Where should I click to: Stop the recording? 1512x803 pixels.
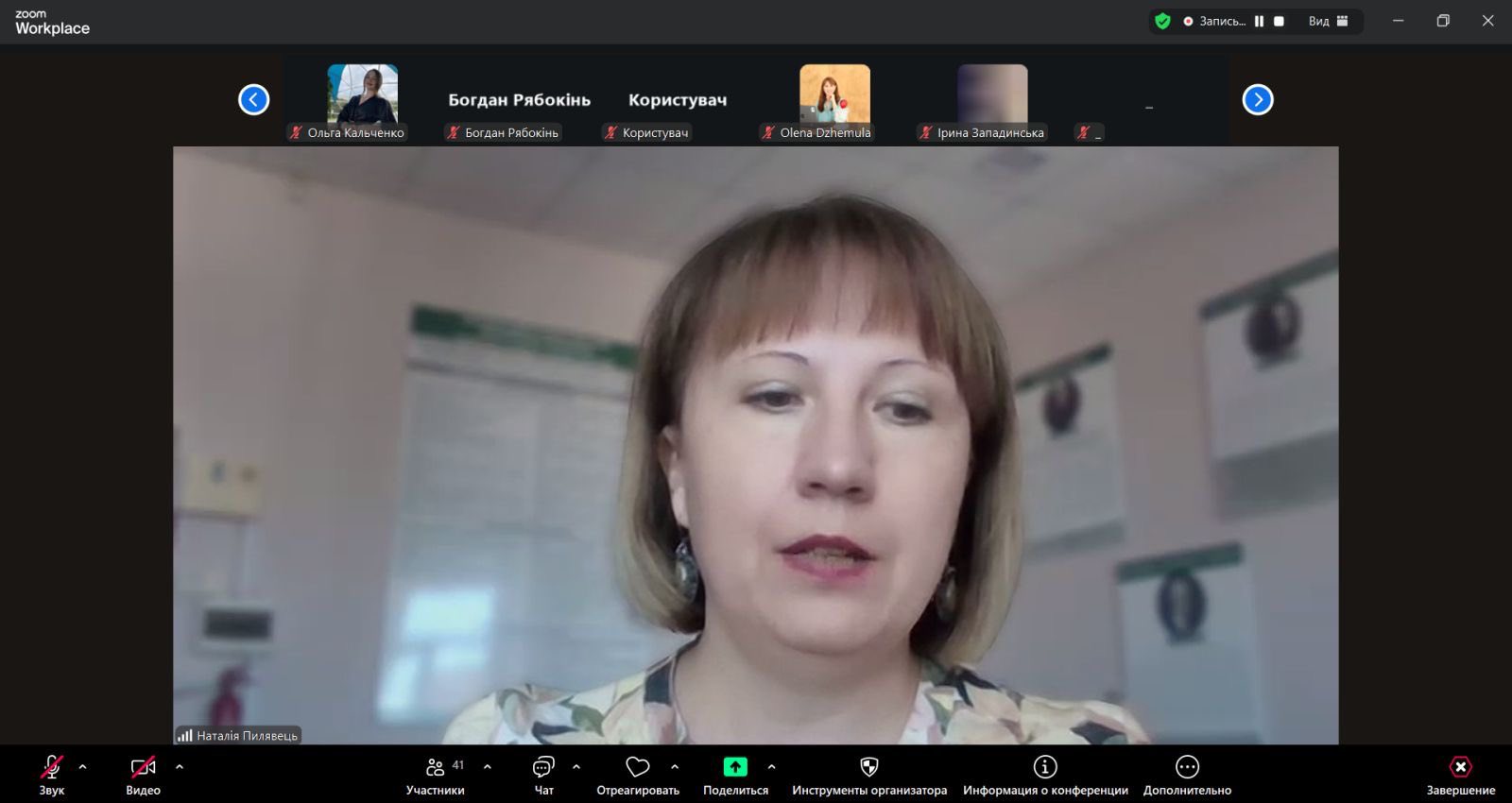coord(1279,21)
